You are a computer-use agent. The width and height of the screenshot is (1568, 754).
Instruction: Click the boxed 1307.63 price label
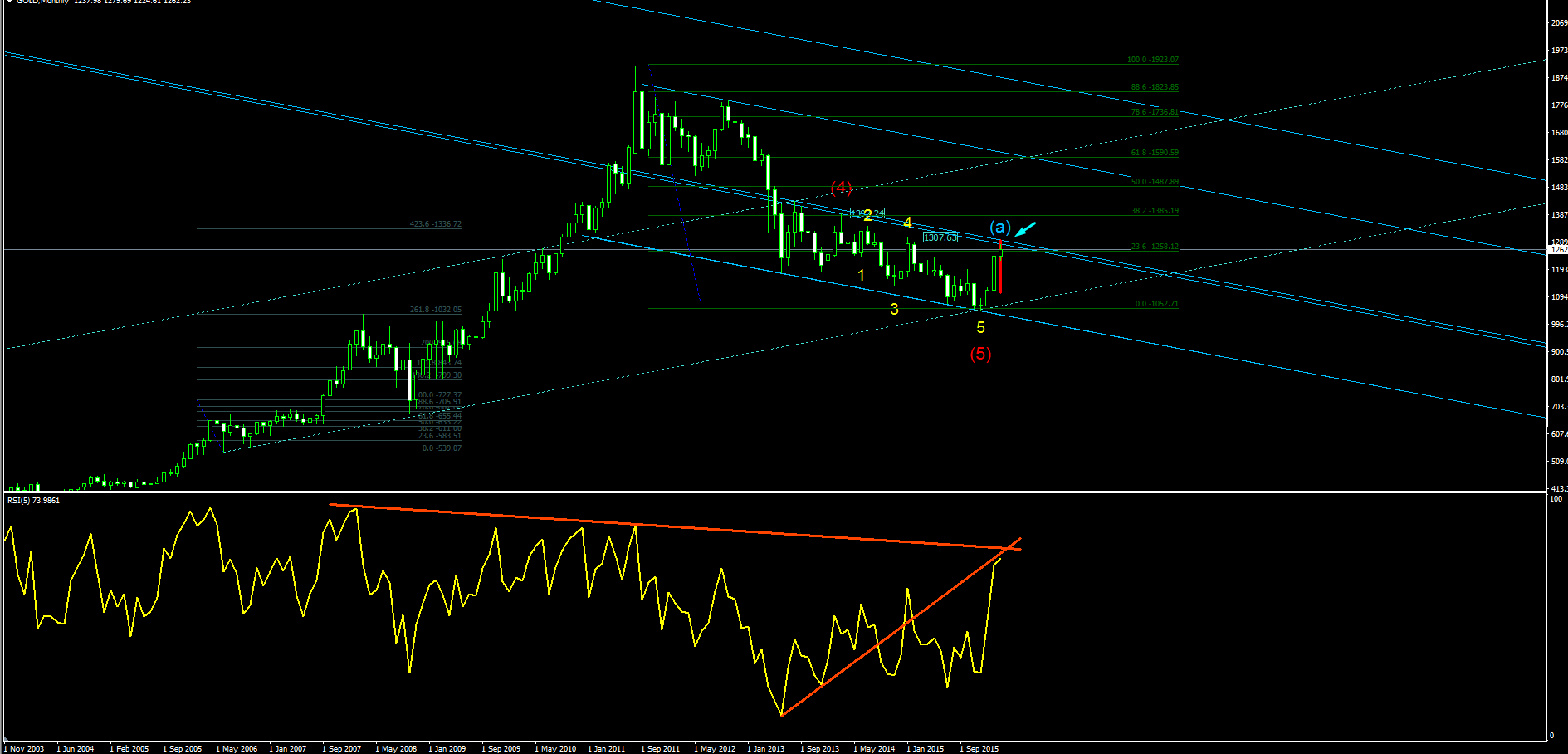(940, 237)
